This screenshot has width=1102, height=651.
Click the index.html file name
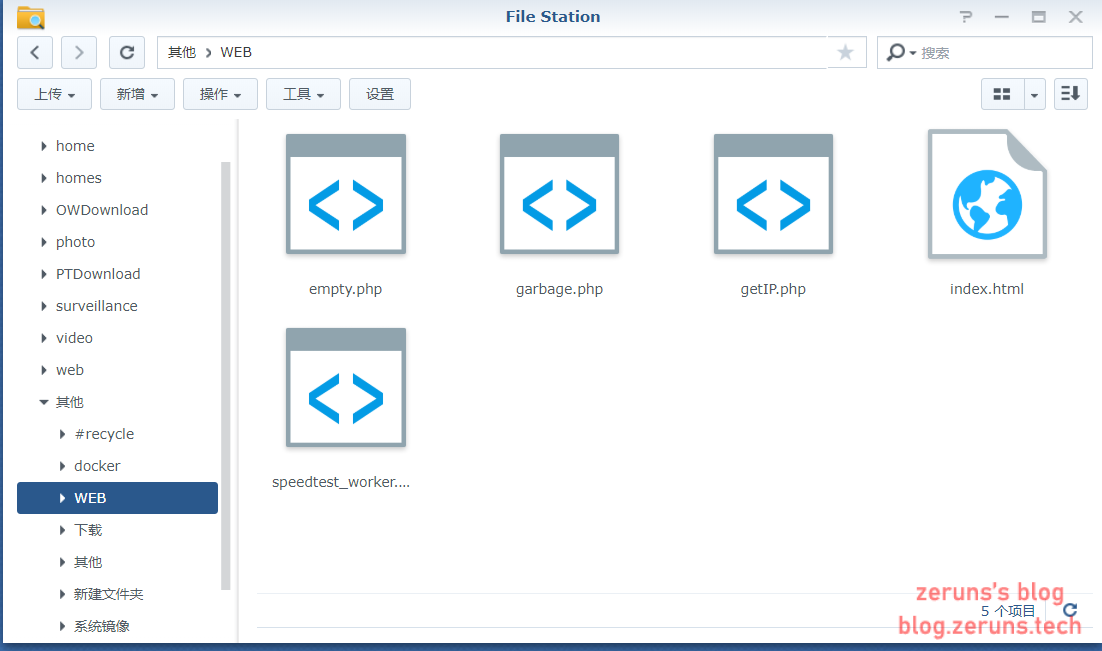[987, 289]
